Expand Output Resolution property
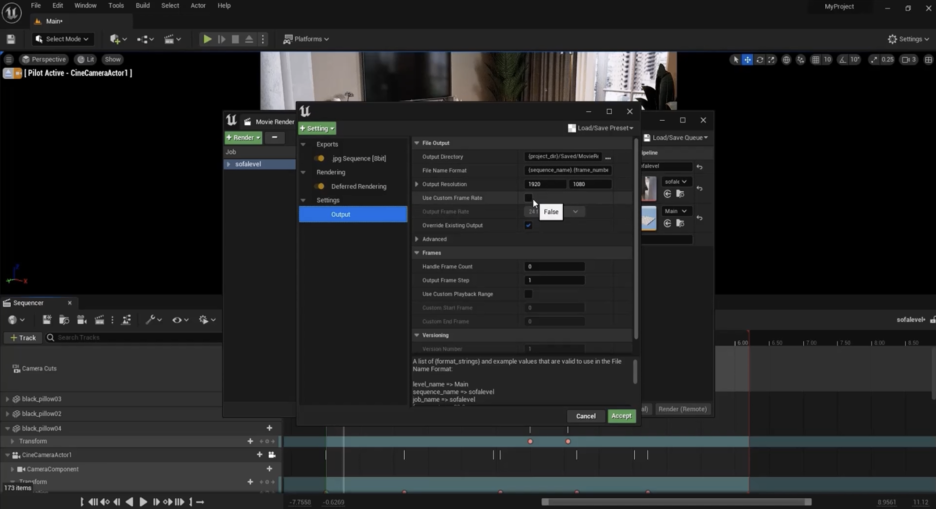Viewport: 936px width, 509px height. [x=417, y=184]
